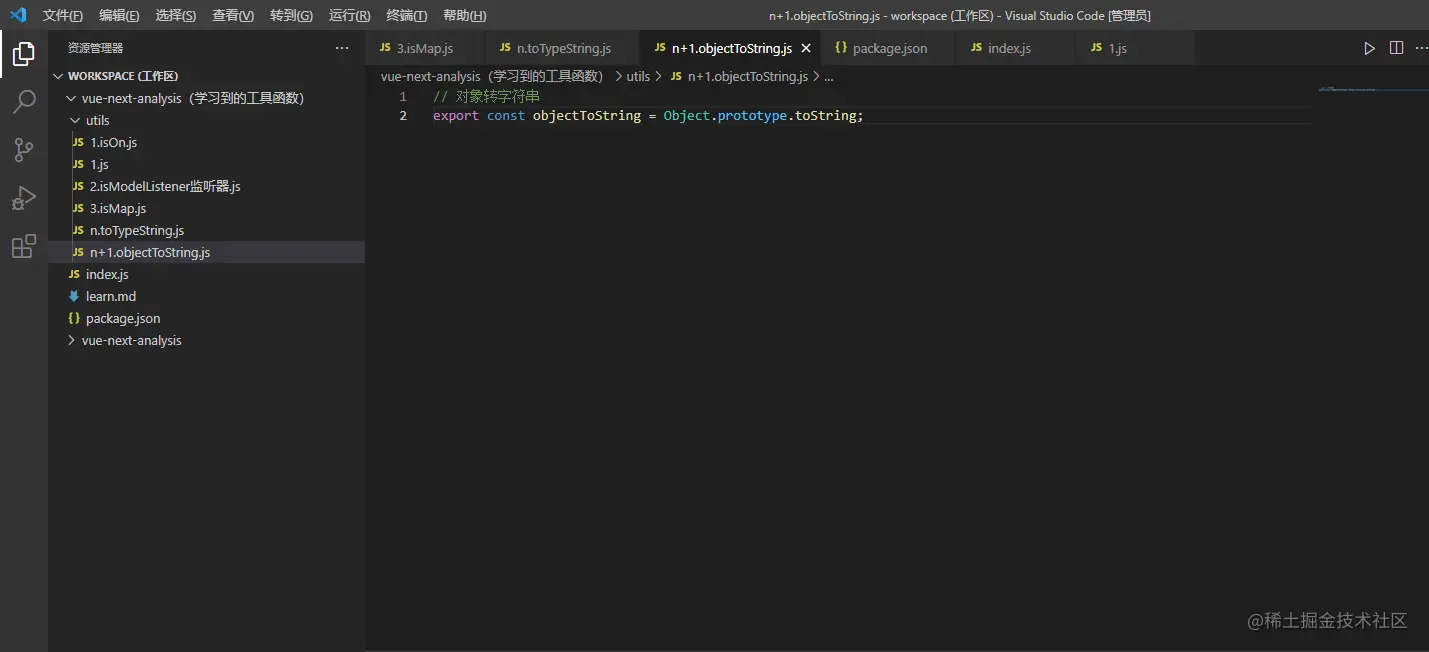Open the 帮助(H) menu
Viewport: 1429px width, 652px height.
click(x=465, y=15)
